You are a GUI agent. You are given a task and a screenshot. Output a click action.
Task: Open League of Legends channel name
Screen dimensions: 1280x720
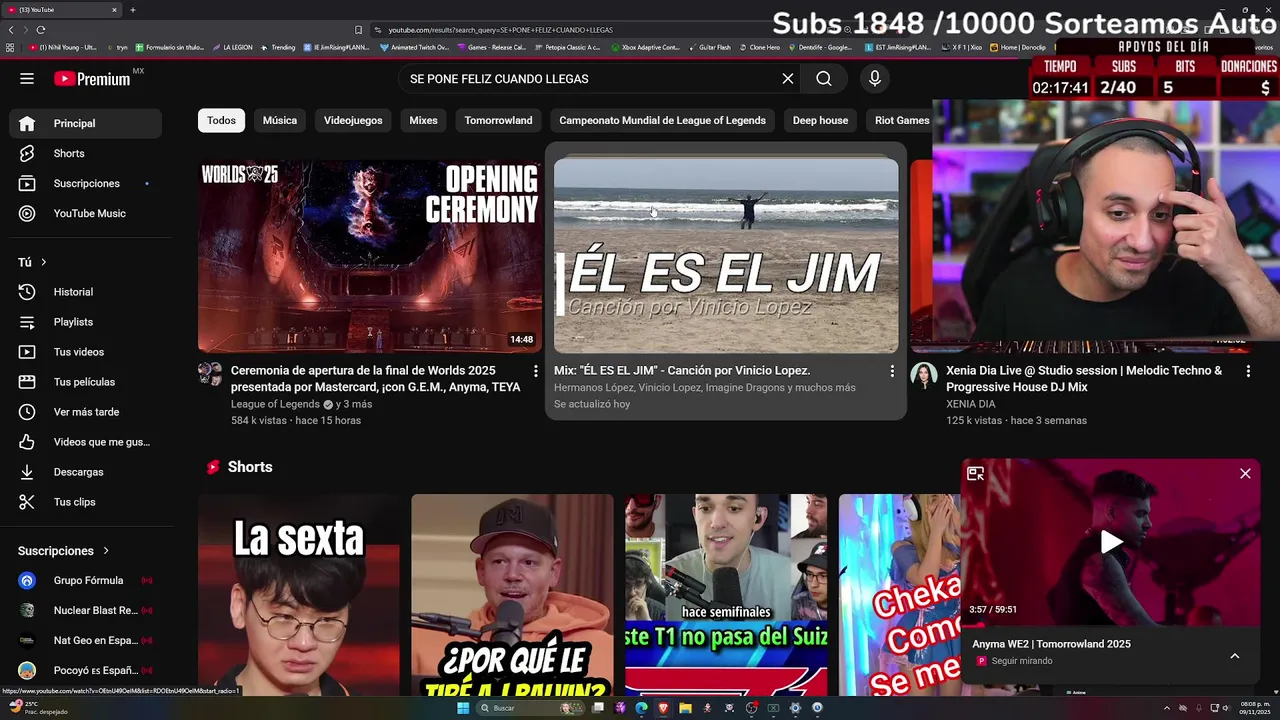pyautogui.click(x=275, y=404)
